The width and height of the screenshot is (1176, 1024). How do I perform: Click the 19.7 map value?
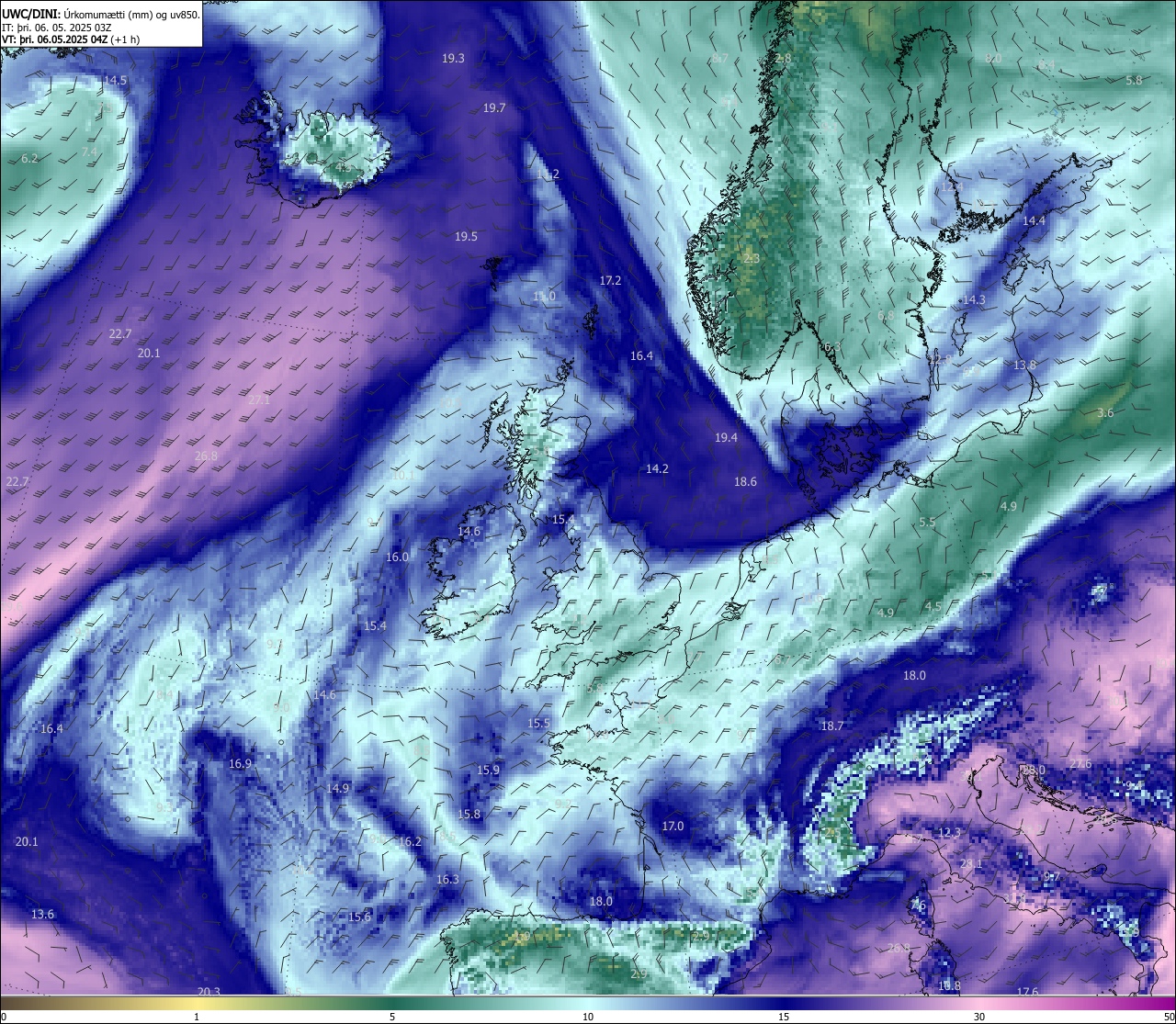click(x=494, y=108)
